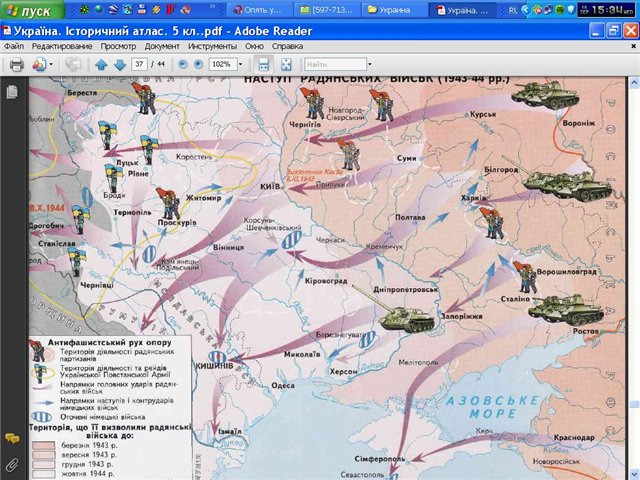The image size is (640, 480).
Task: Switch to the 'Опять у...' taskbar window
Action: tap(260, 10)
